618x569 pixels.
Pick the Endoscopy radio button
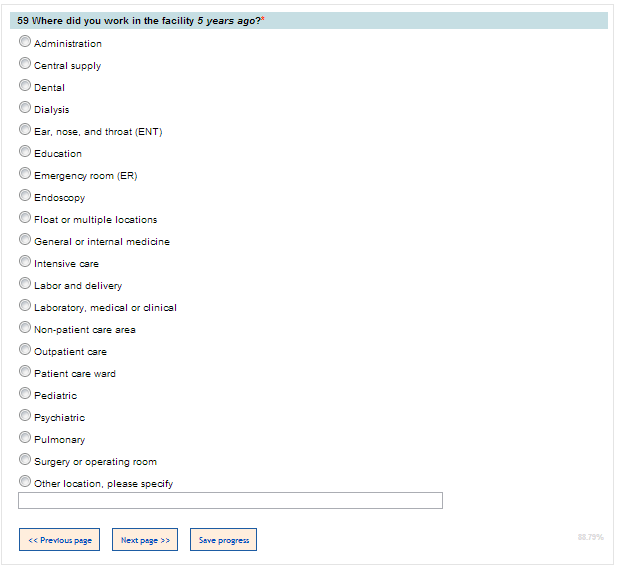point(25,197)
